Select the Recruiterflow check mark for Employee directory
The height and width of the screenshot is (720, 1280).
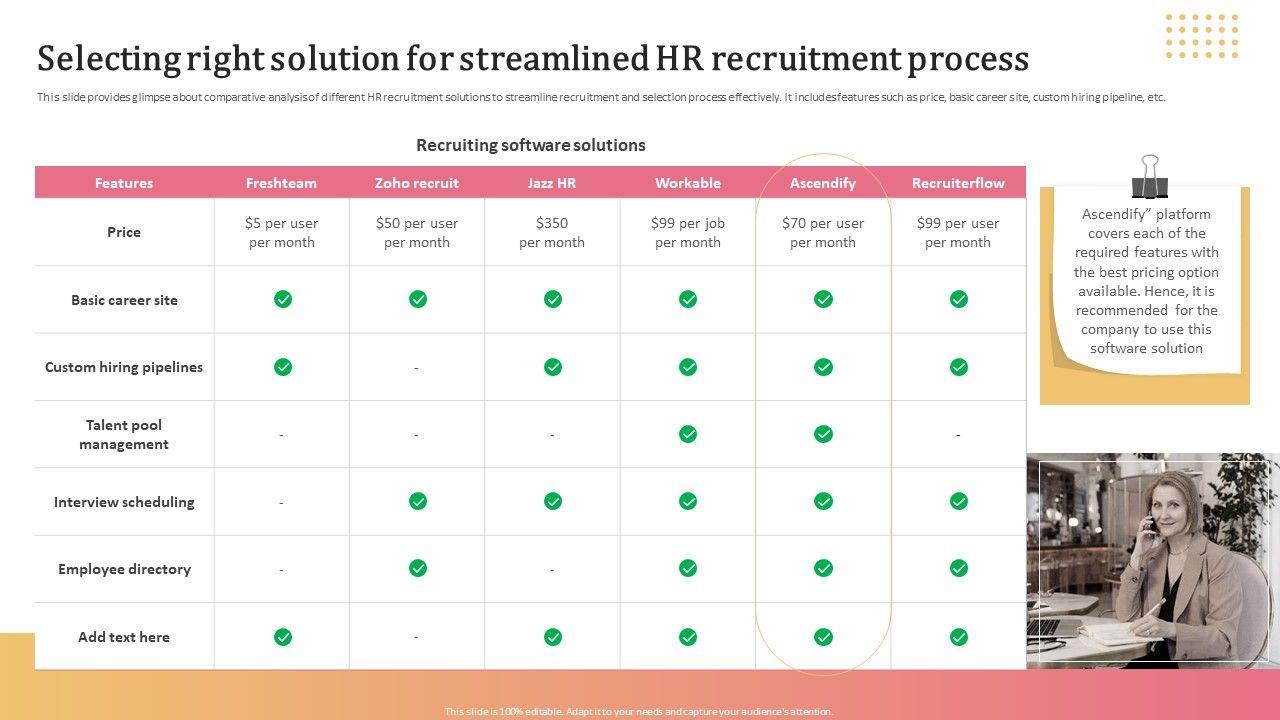pyautogui.click(x=959, y=568)
